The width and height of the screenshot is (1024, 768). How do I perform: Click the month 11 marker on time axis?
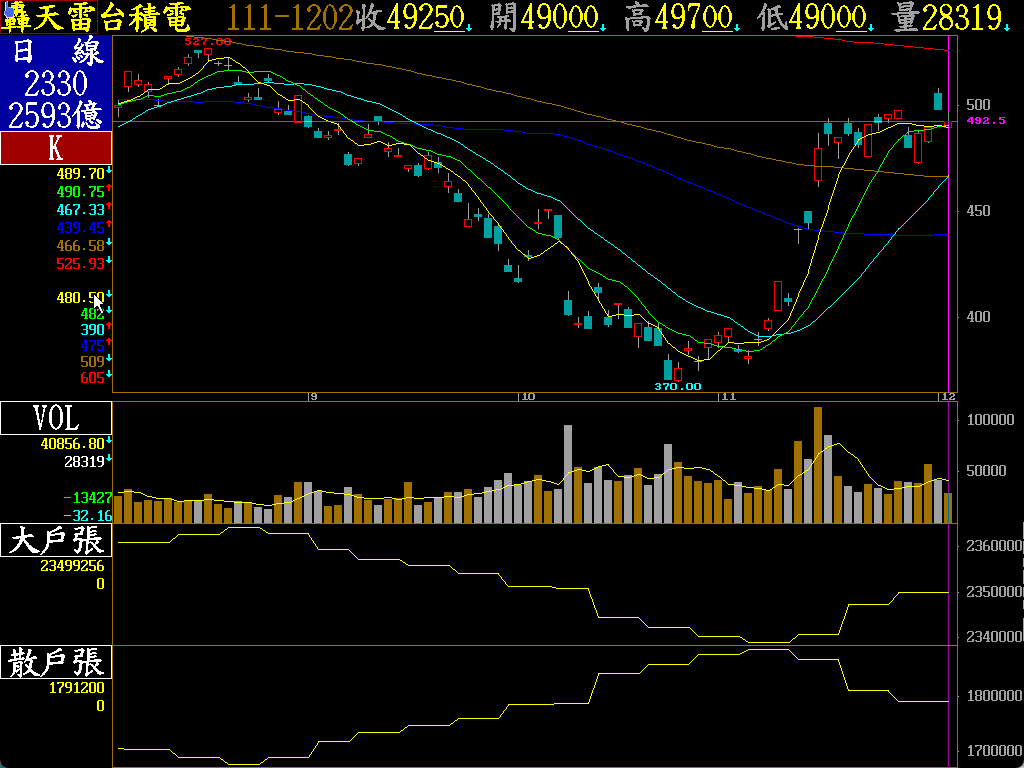[727, 397]
